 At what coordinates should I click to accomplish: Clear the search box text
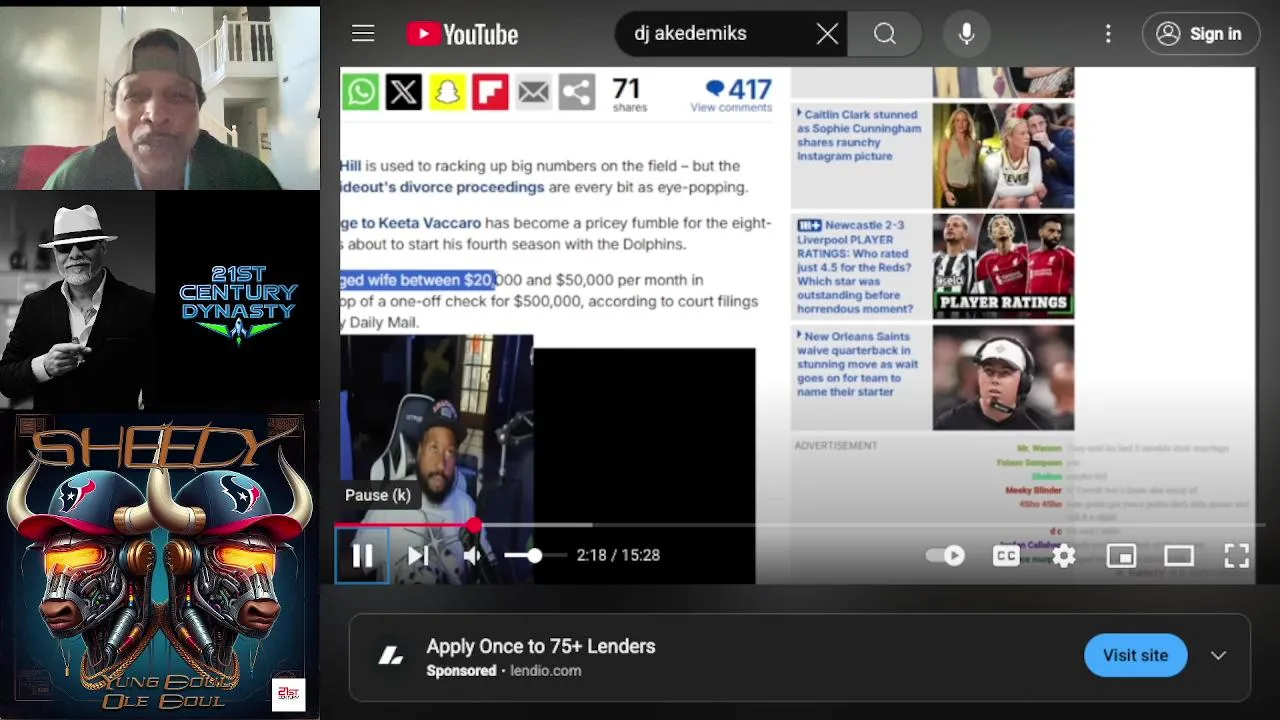pyautogui.click(x=827, y=34)
